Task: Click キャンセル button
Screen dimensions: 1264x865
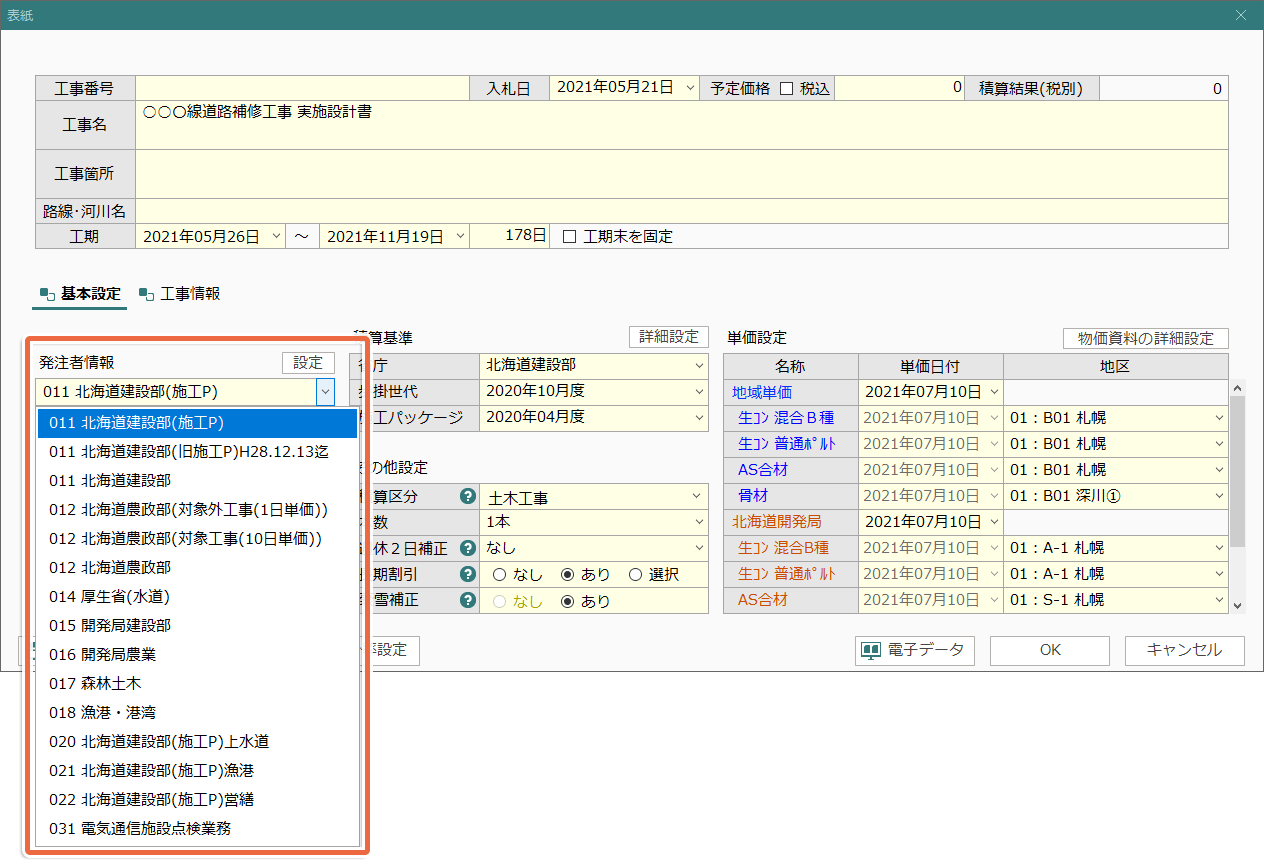Action: [1185, 651]
